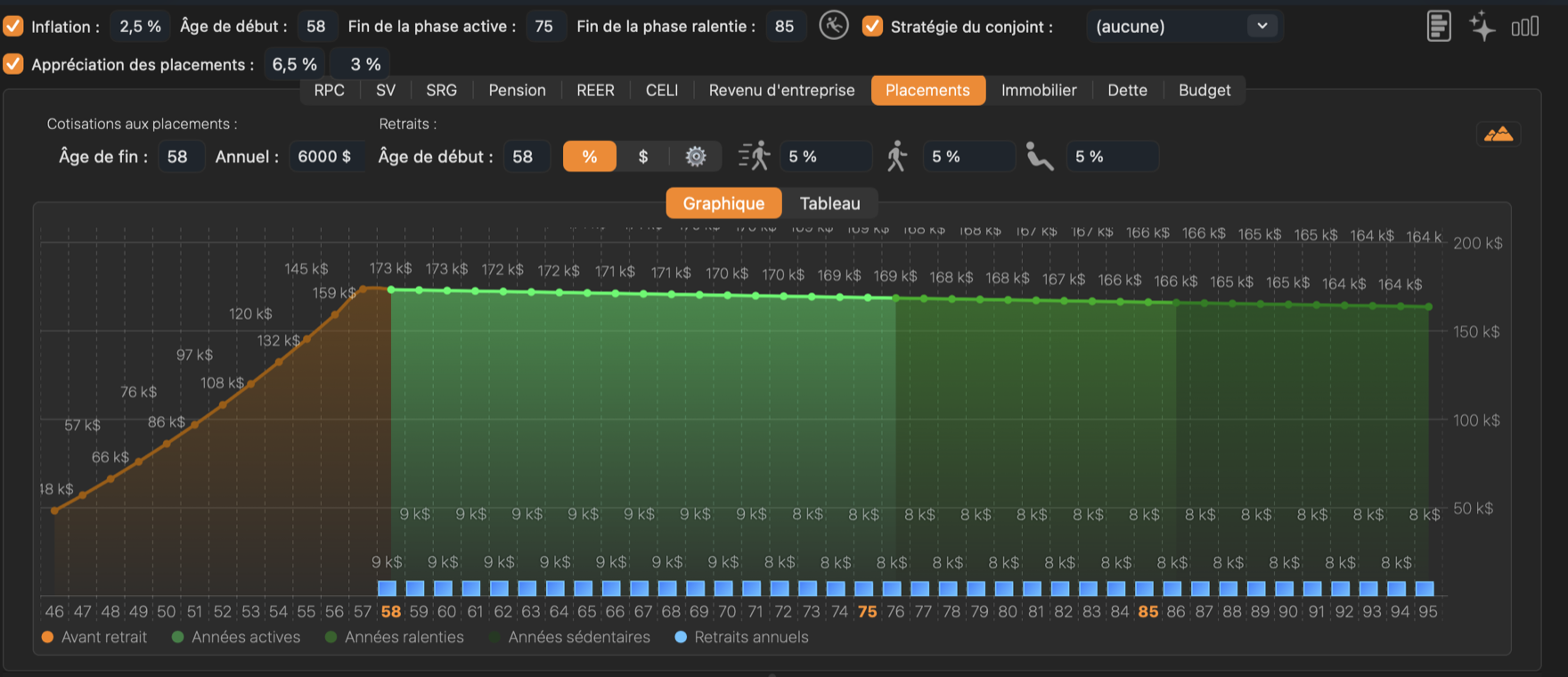Click the sparkle stars icon
The width and height of the screenshot is (1568, 677).
[1482, 26]
